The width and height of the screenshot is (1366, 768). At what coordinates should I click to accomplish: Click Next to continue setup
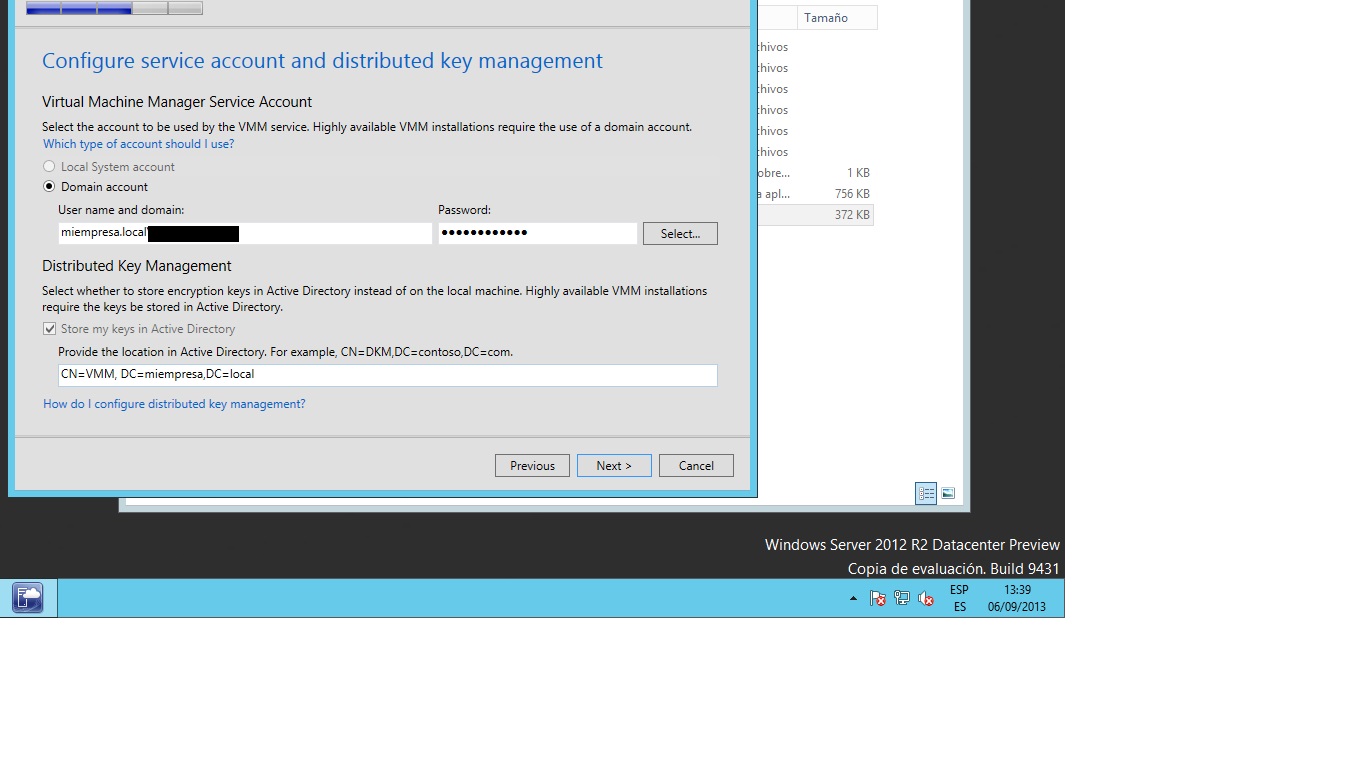tap(614, 466)
